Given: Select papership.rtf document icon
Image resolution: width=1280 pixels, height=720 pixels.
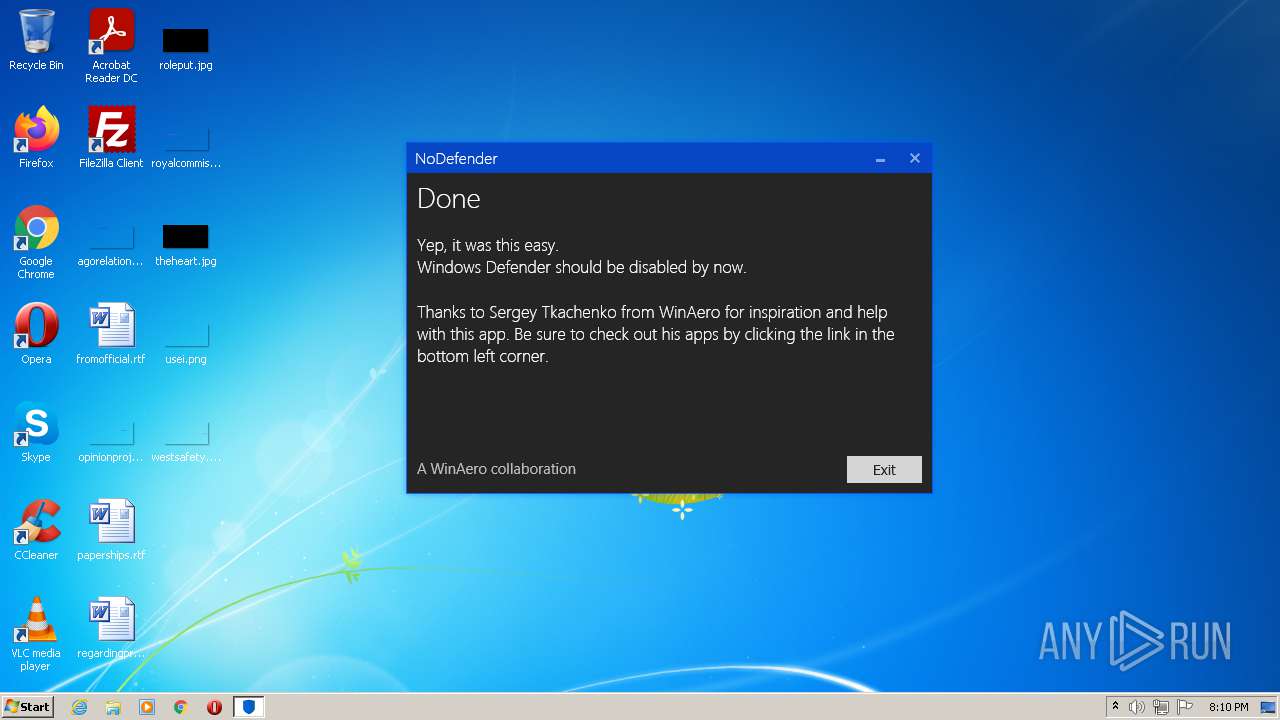Looking at the screenshot, I should pyautogui.click(x=111, y=530).
